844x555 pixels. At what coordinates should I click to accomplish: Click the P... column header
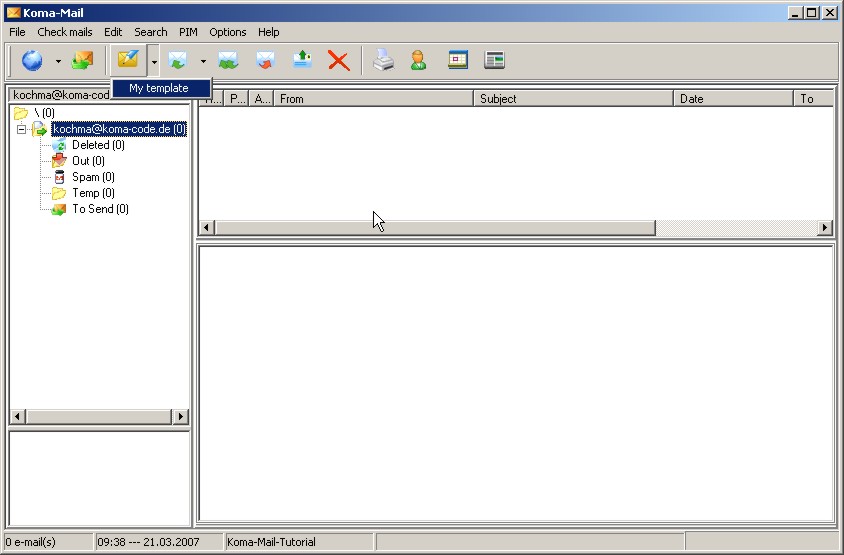(236, 99)
